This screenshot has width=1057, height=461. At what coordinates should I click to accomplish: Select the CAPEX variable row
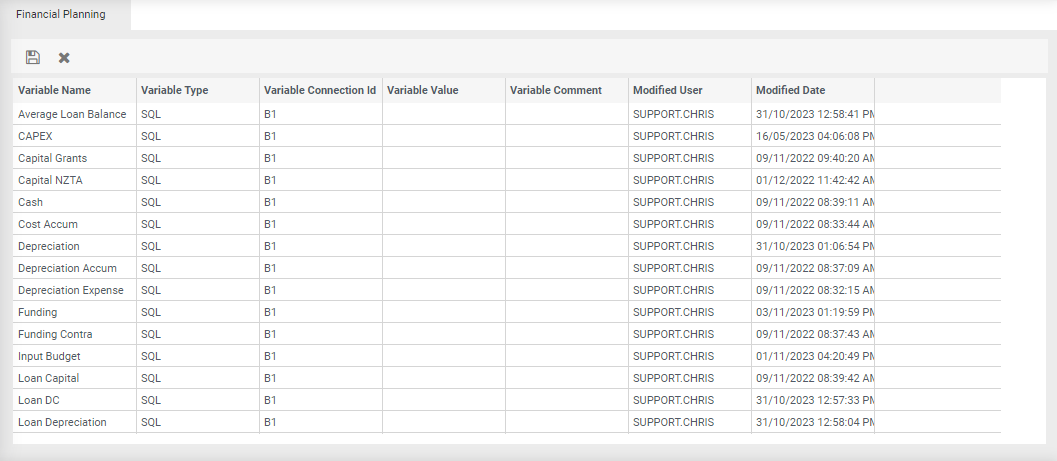[35, 136]
